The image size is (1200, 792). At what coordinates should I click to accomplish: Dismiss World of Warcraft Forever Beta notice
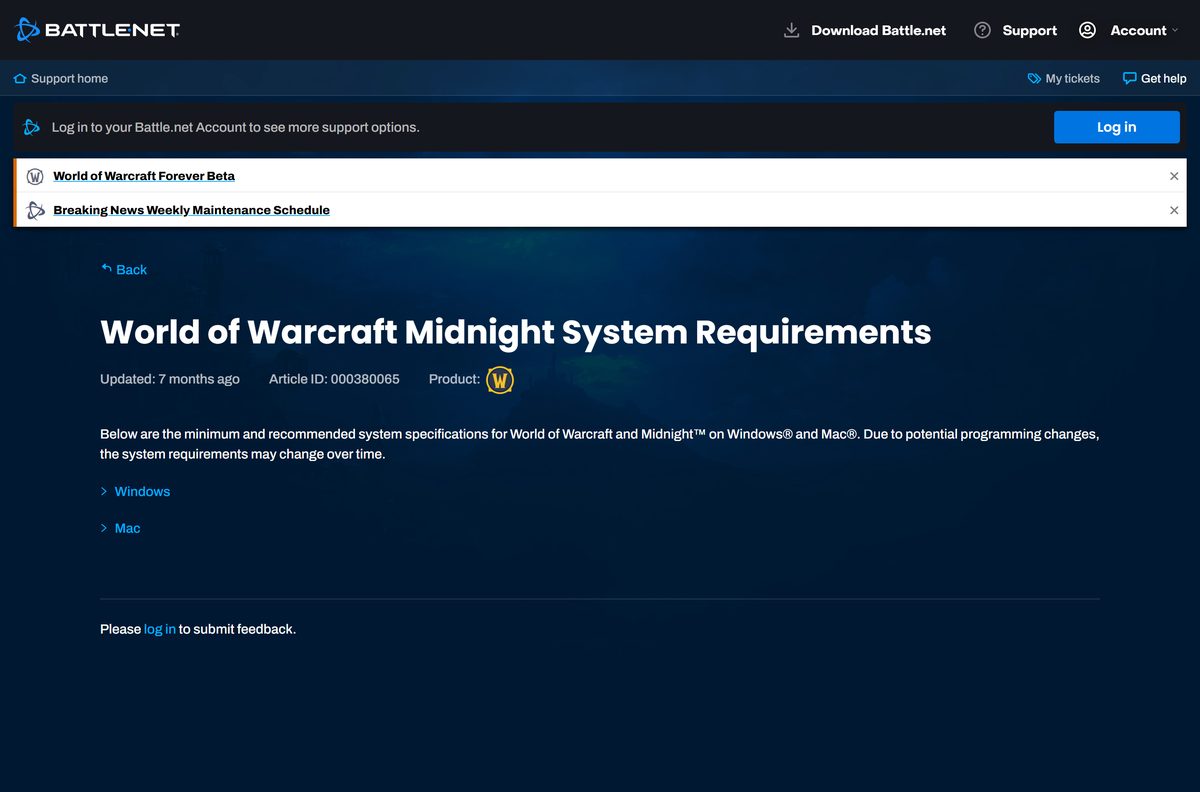point(1174,176)
